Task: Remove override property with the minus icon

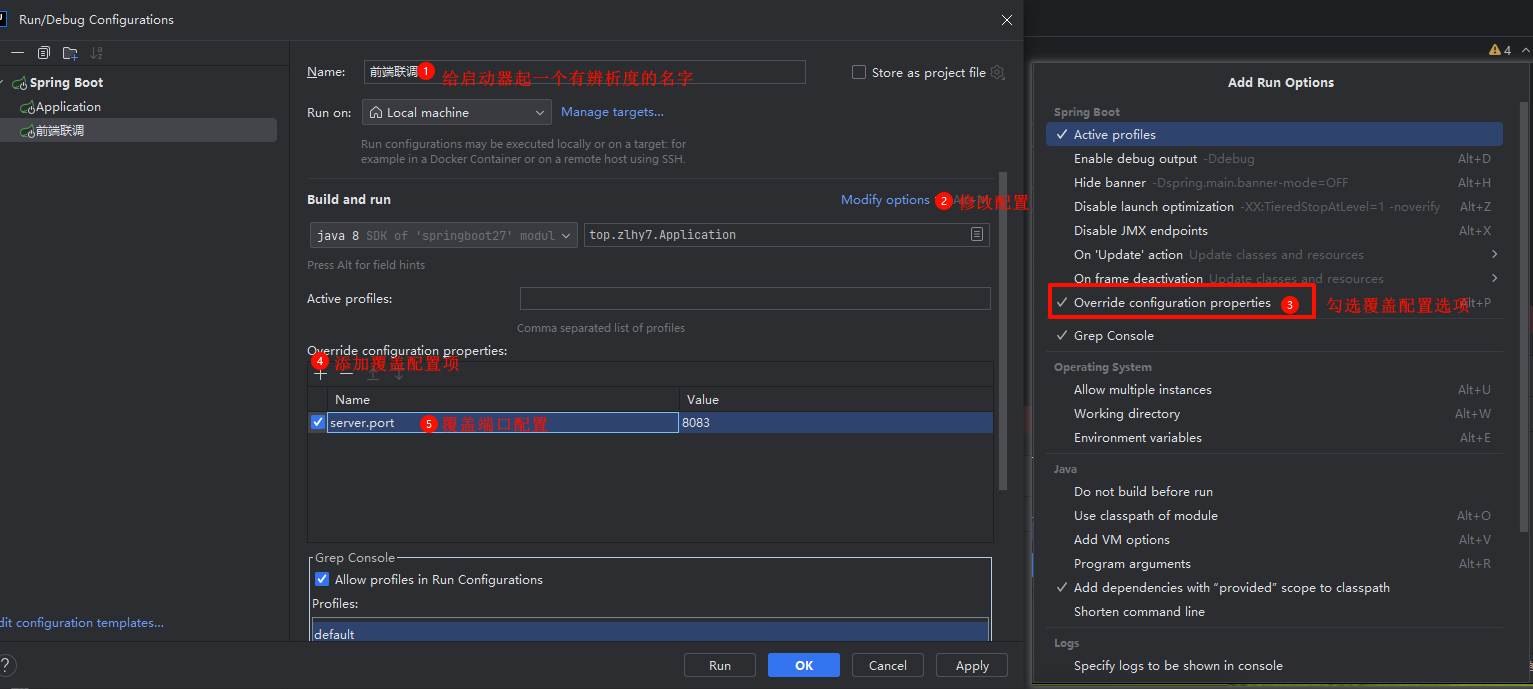Action: [346, 374]
